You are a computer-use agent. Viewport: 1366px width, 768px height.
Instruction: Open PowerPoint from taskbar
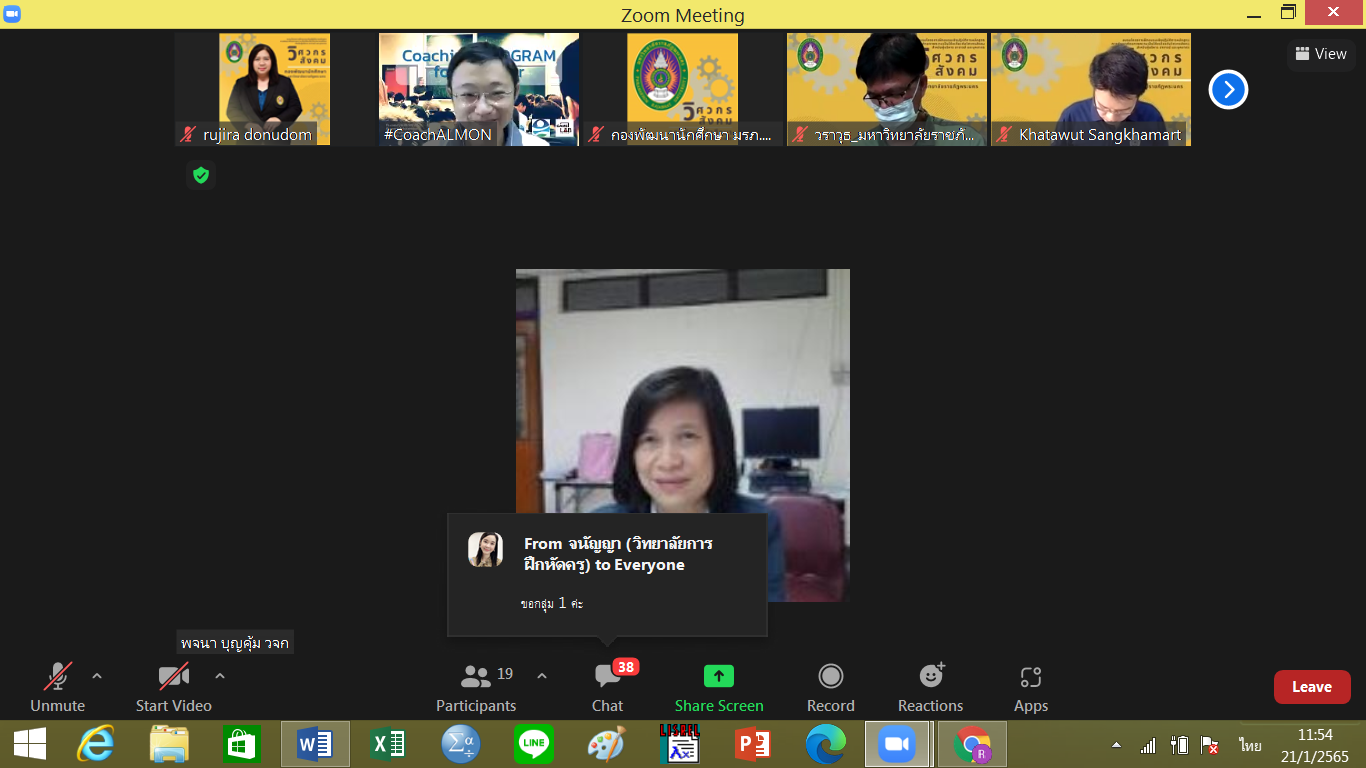753,744
